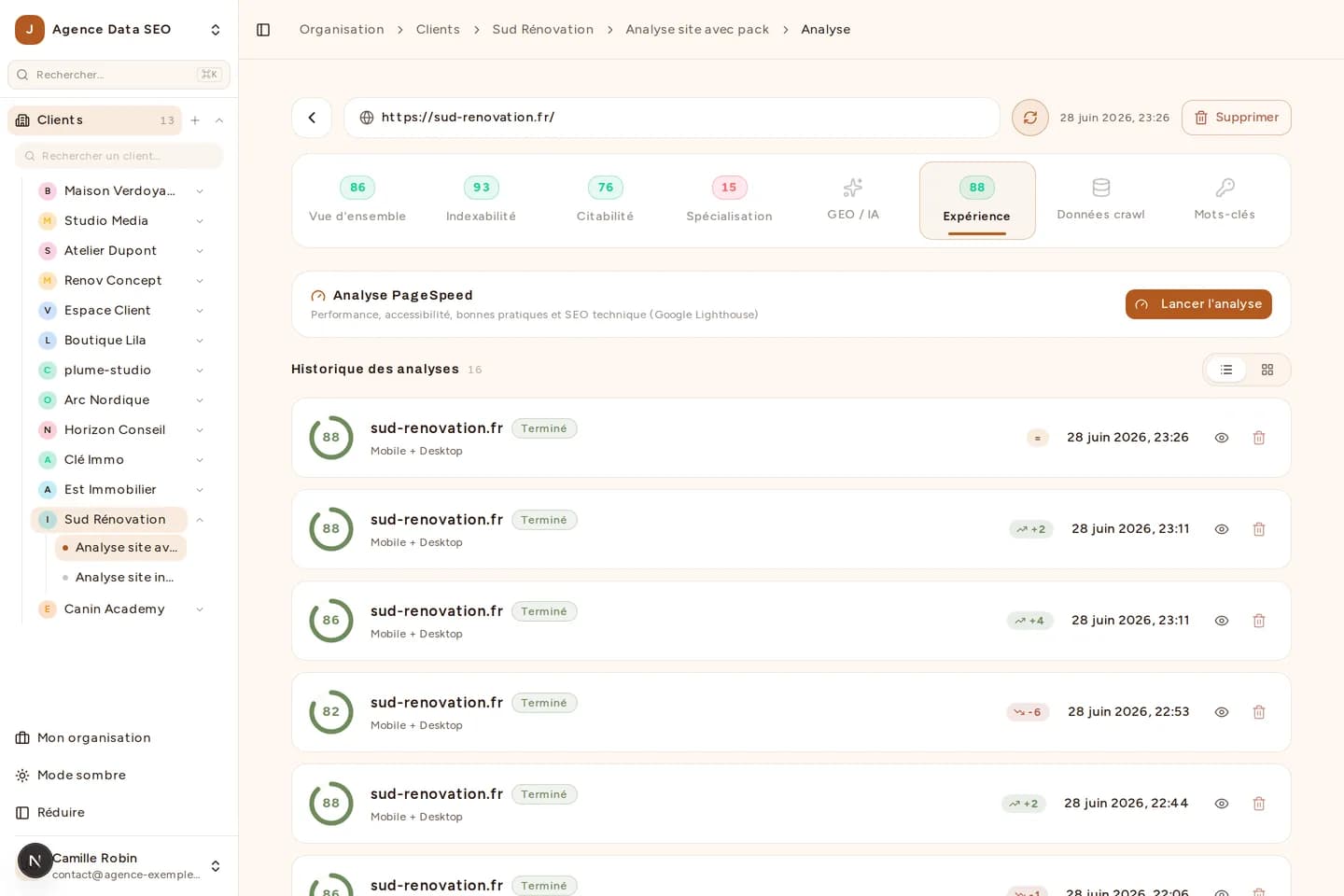Viewport: 1344px width, 896px height.
Task: Delete the 28 juin 23:26 analysis
Action: tap(1259, 438)
